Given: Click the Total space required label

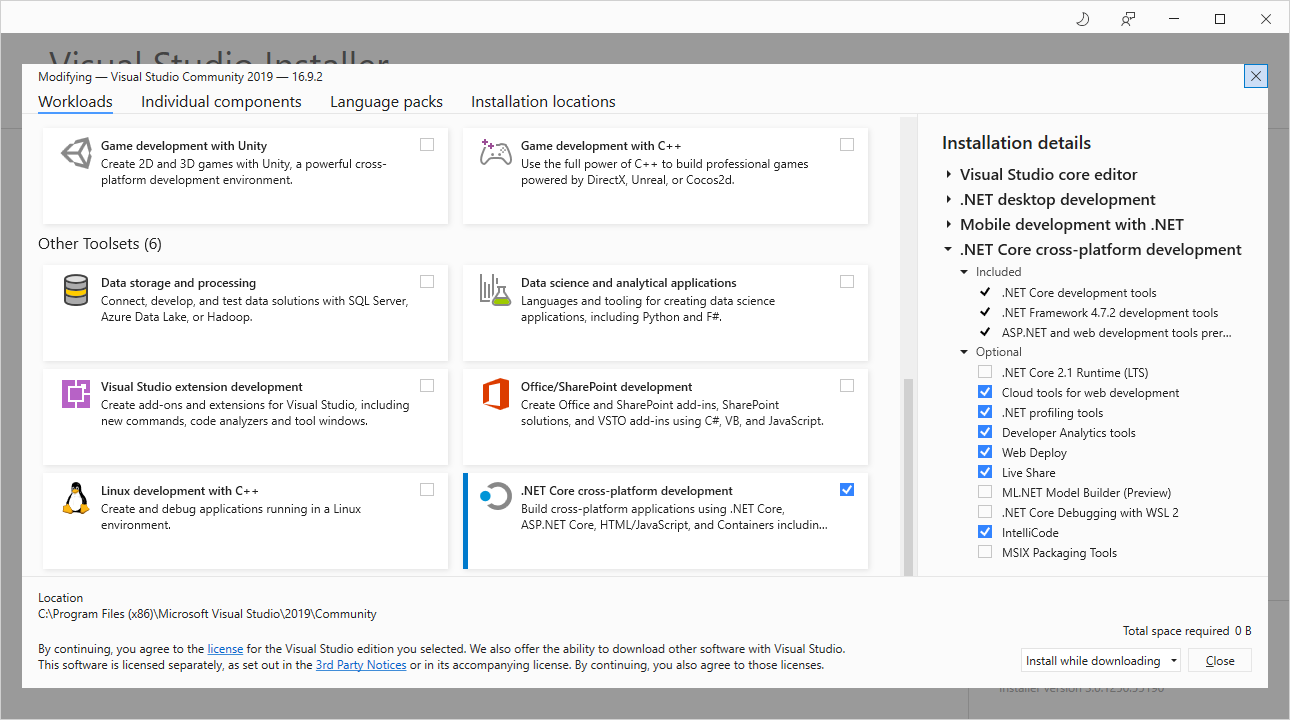Looking at the screenshot, I should pos(1176,631).
